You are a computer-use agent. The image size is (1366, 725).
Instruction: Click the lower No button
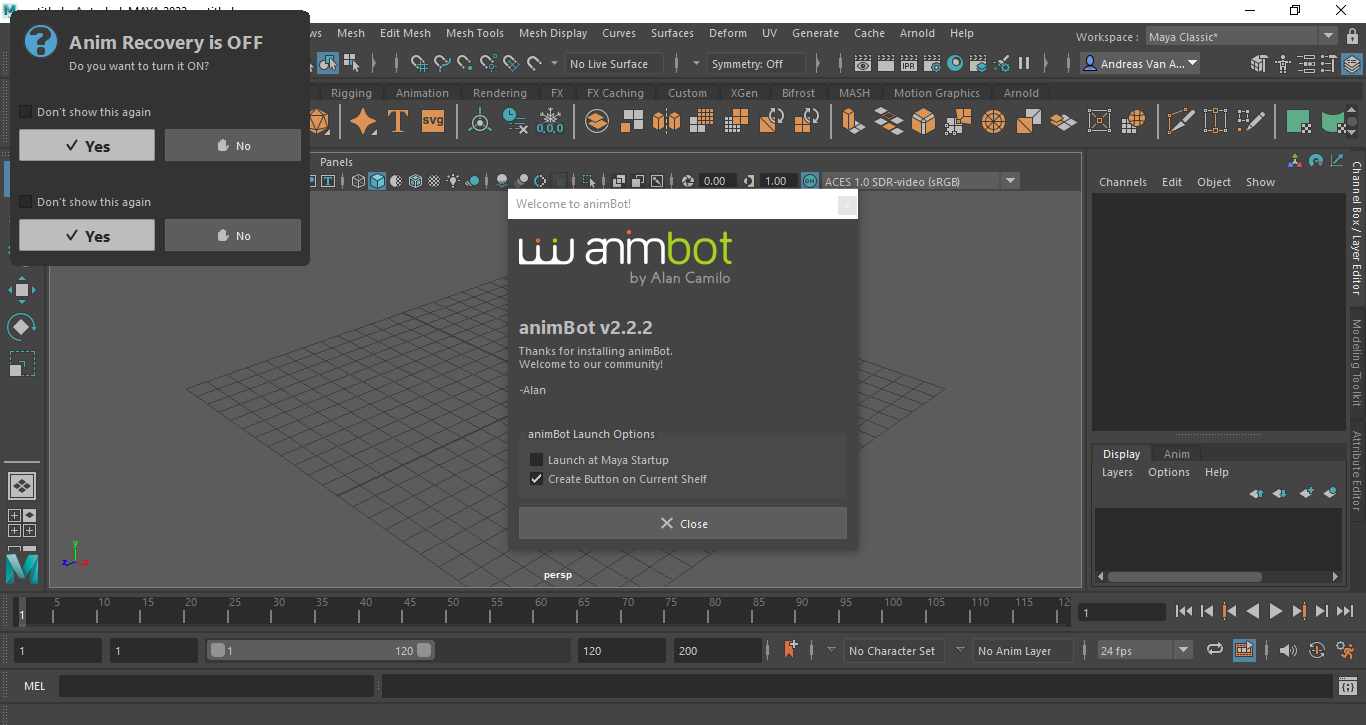click(x=233, y=235)
